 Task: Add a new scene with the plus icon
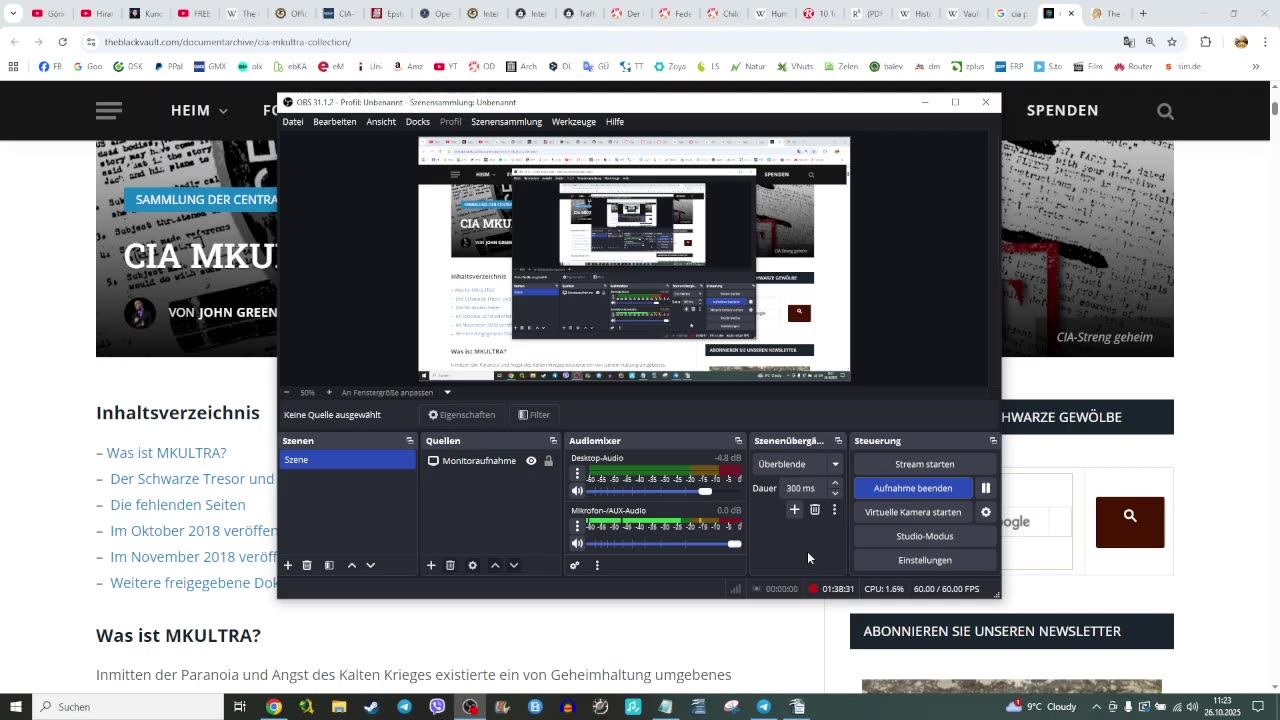(x=288, y=565)
